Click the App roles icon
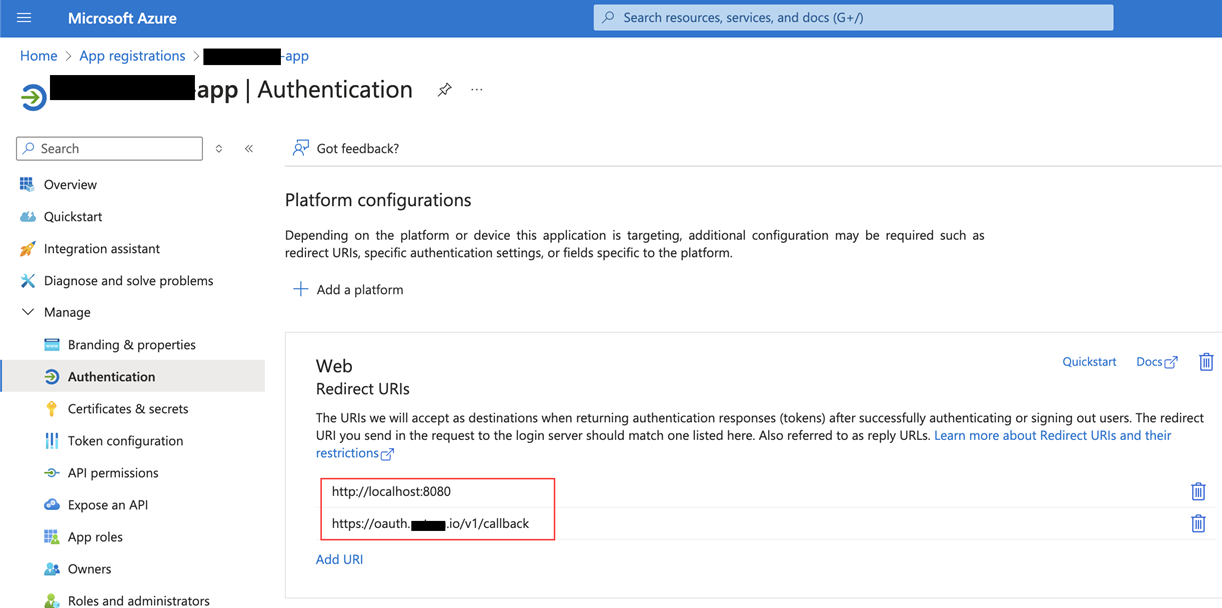The width and height of the screenshot is (1222, 608). coord(52,537)
